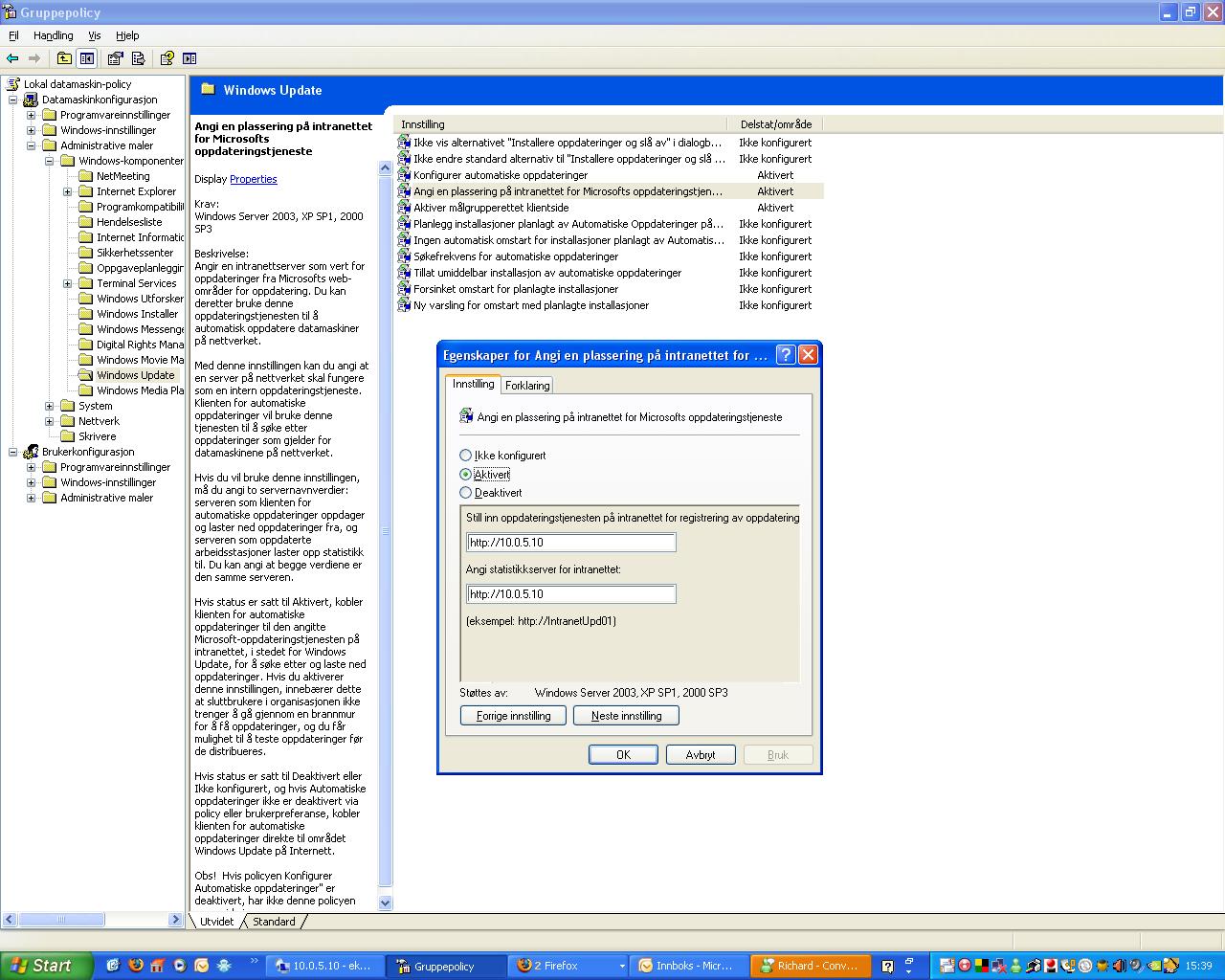This screenshot has width=1225, height=980.
Task: Switch to the Forklaring tab
Action: (x=527, y=386)
